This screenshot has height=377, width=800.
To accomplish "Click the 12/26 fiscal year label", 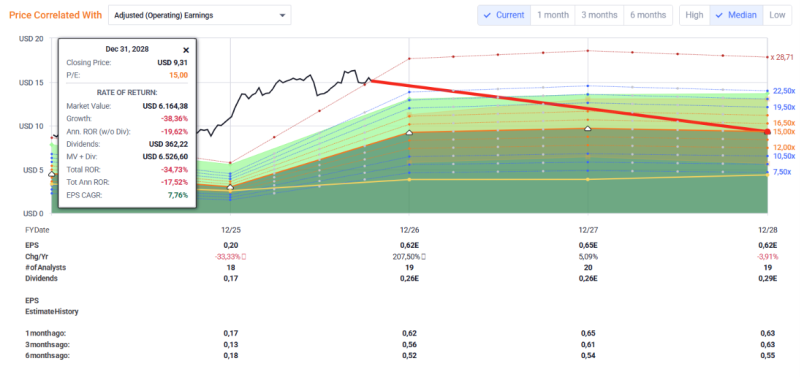I will point(409,230).
